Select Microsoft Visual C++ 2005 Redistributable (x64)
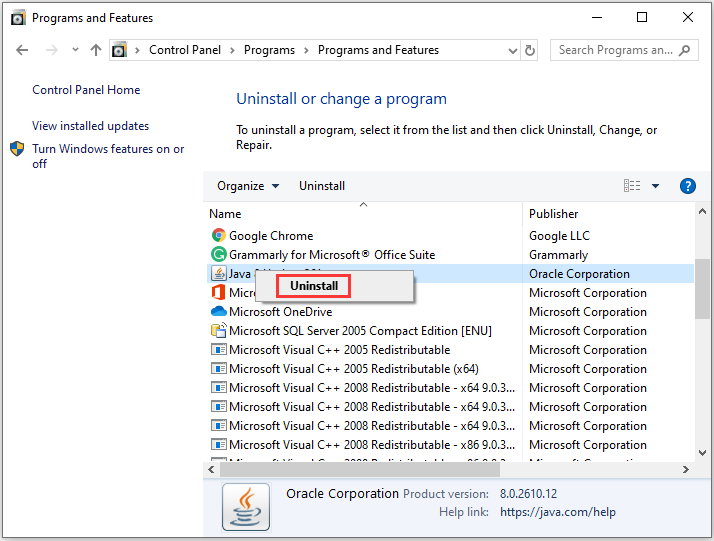The width and height of the screenshot is (714, 541). click(354, 369)
